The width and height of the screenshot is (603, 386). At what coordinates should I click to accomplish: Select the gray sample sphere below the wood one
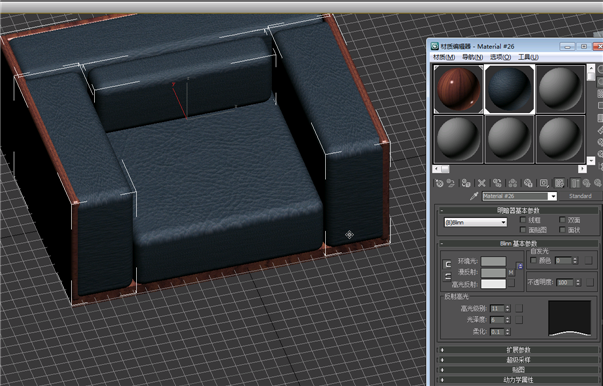[x=458, y=139]
